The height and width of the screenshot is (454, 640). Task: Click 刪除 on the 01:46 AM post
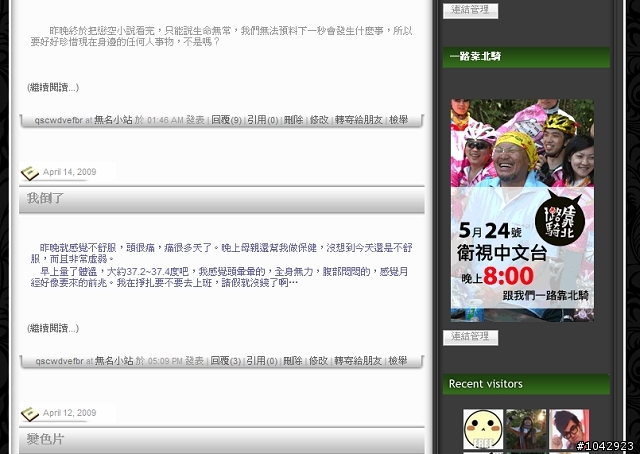(x=293, y=120)
